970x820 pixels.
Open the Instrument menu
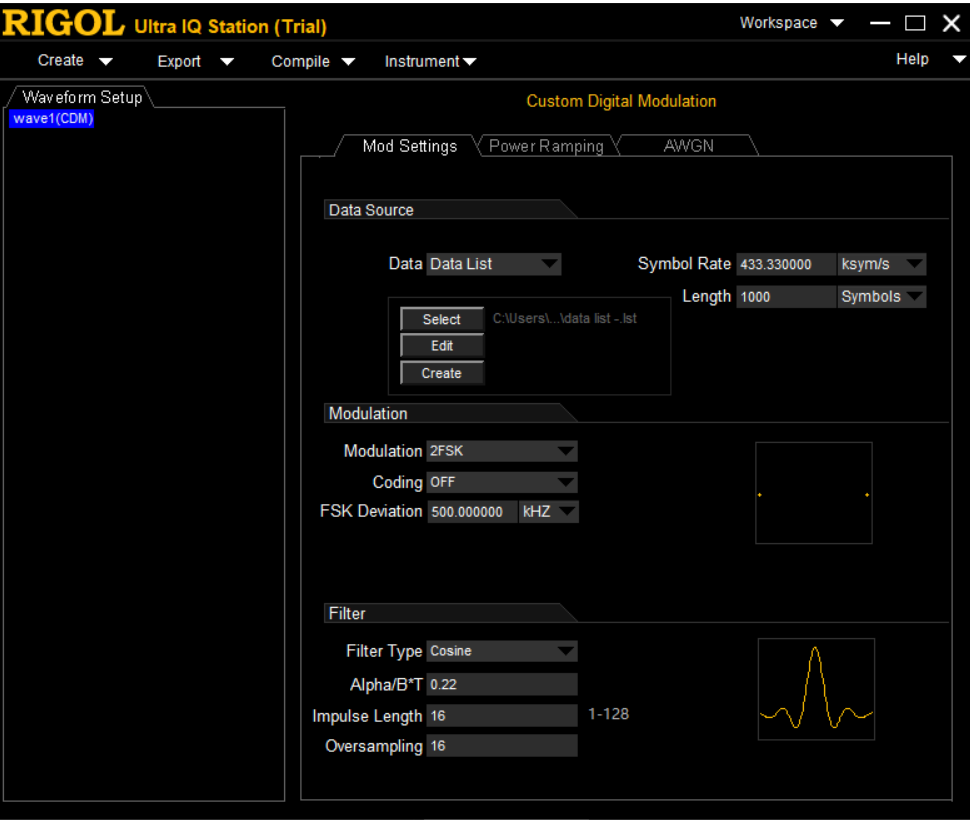pos(430,62)
